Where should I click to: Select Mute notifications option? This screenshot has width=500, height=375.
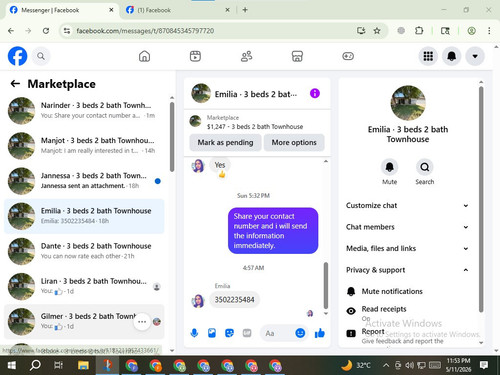coord(407,291)
